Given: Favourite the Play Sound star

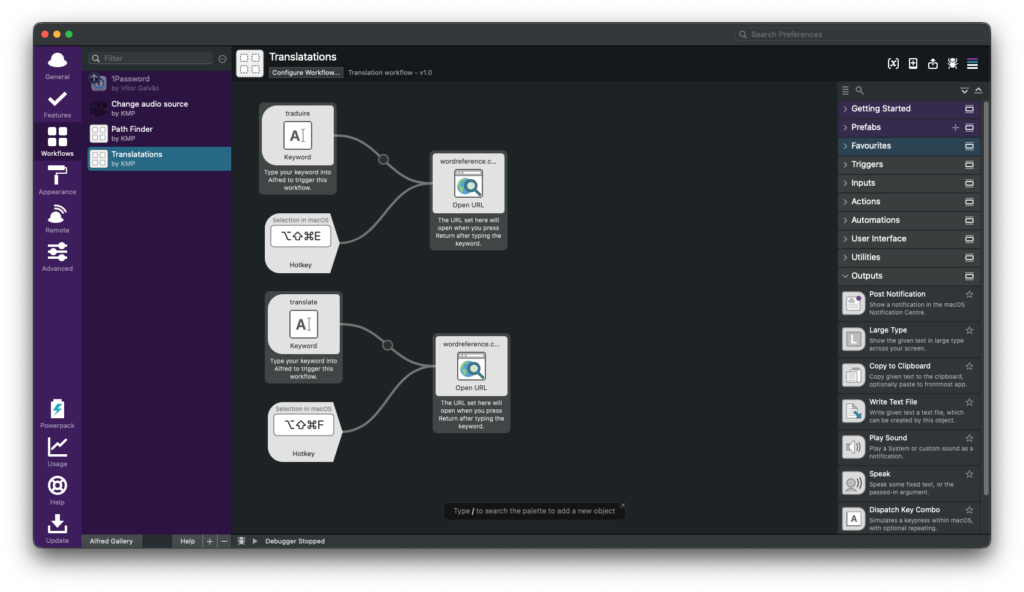Looking at the screenshot, I should (x=970, y=438).
